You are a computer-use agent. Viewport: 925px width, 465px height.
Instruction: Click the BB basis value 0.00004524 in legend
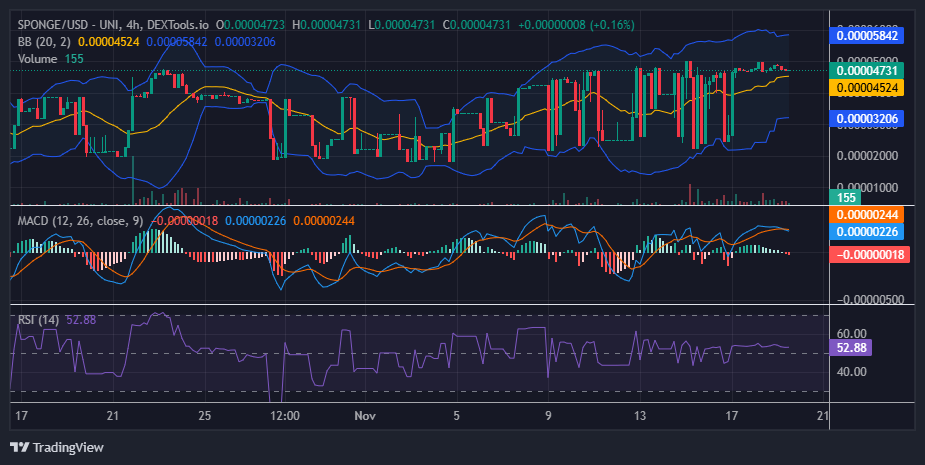pyautogui.click(x=109, y=42)
